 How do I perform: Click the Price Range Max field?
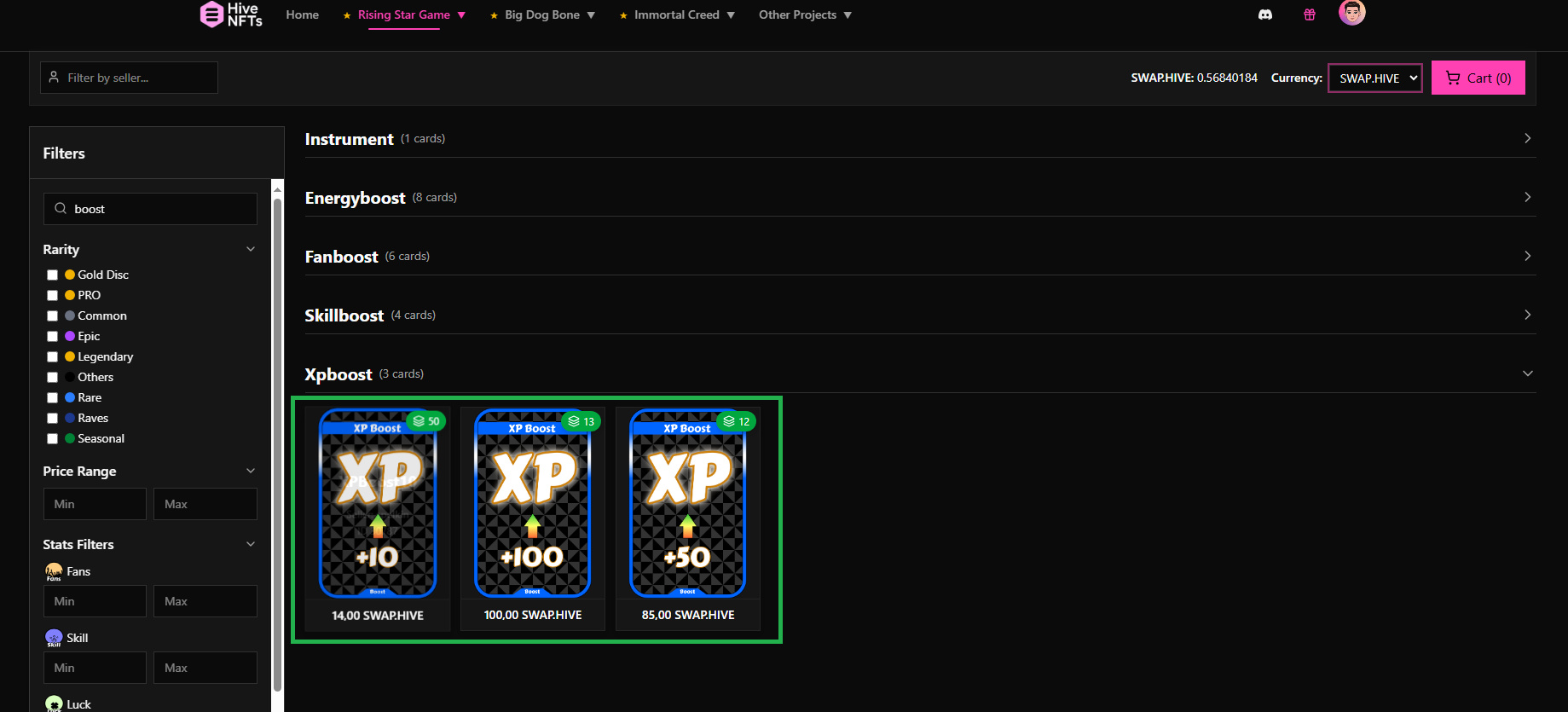(205, 504)
